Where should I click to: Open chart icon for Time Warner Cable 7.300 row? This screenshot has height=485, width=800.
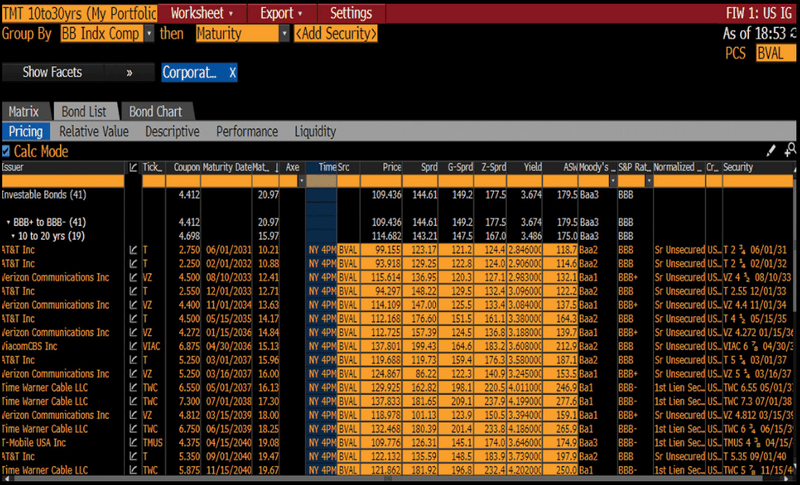point(133,401)
